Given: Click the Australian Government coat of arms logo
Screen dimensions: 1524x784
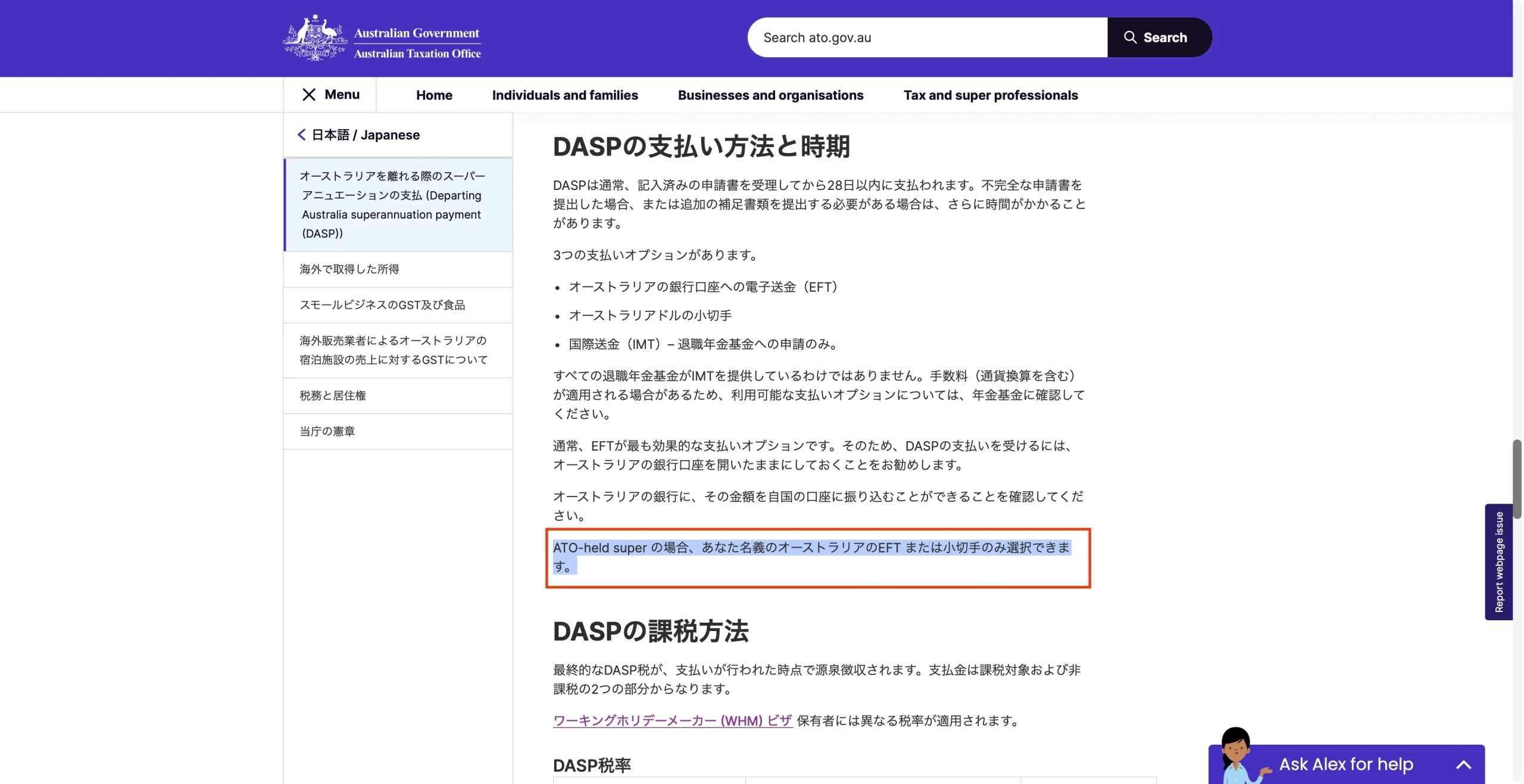Looking at the screenshot, I should coord(314,38).
